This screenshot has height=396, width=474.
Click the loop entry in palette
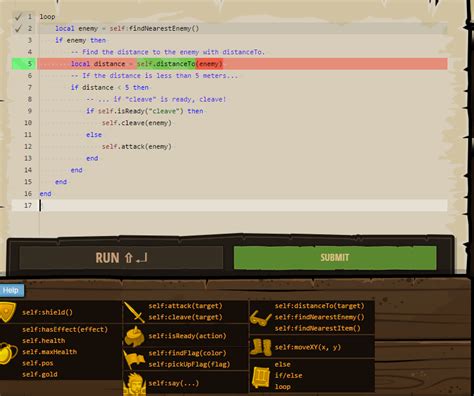point(283,387)
